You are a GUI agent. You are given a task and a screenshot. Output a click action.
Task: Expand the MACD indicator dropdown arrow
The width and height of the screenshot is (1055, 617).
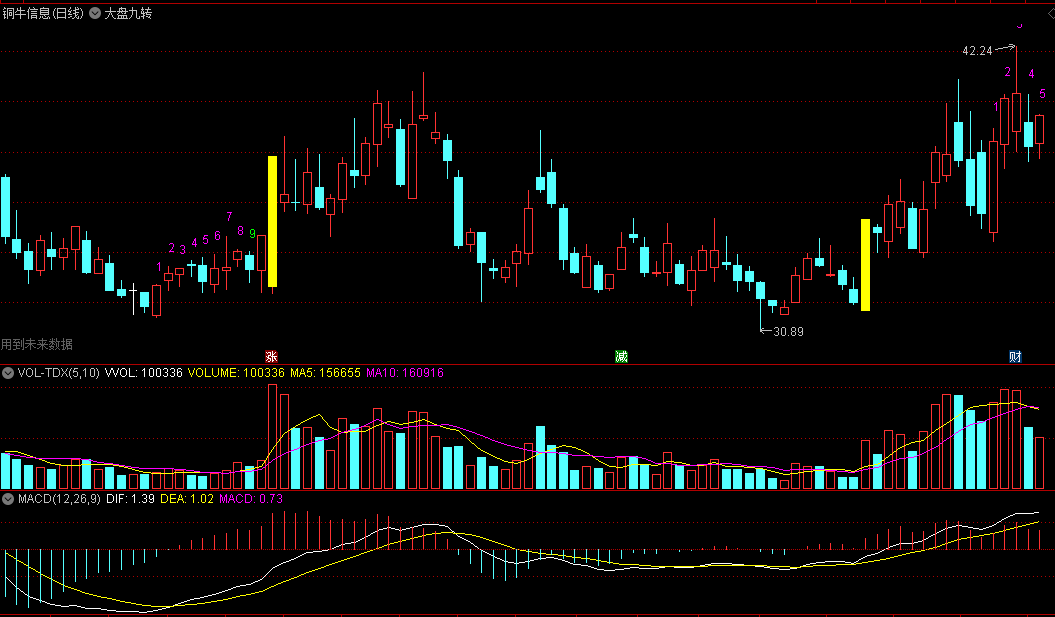8,499
